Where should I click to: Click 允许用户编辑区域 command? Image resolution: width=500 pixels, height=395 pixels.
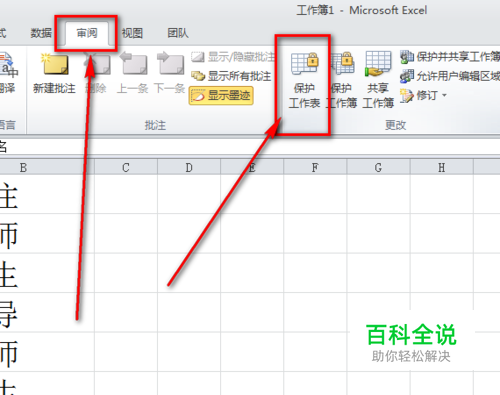(x=450, y=76)
